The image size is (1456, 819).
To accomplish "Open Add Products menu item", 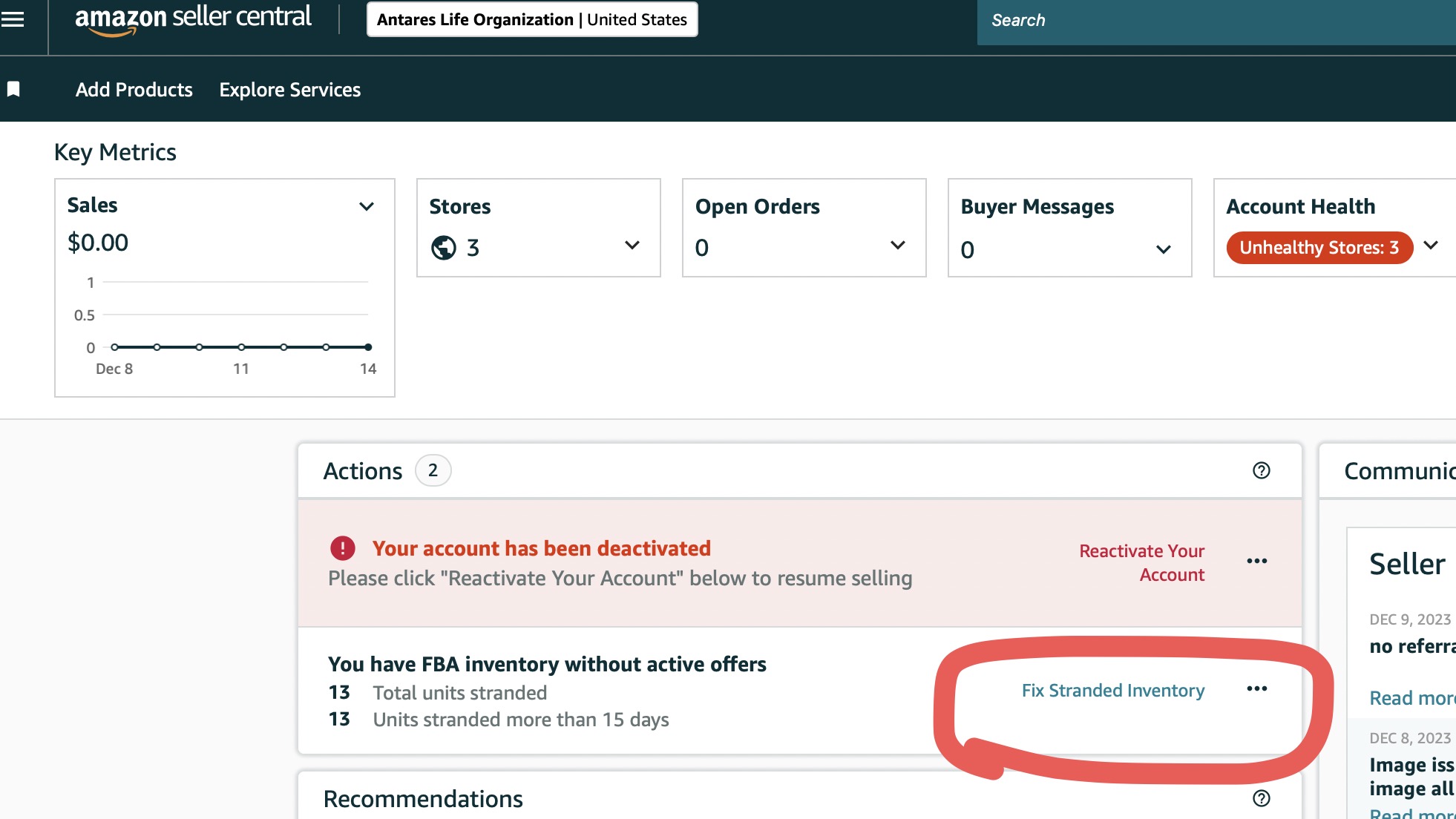I will (134, 90).
